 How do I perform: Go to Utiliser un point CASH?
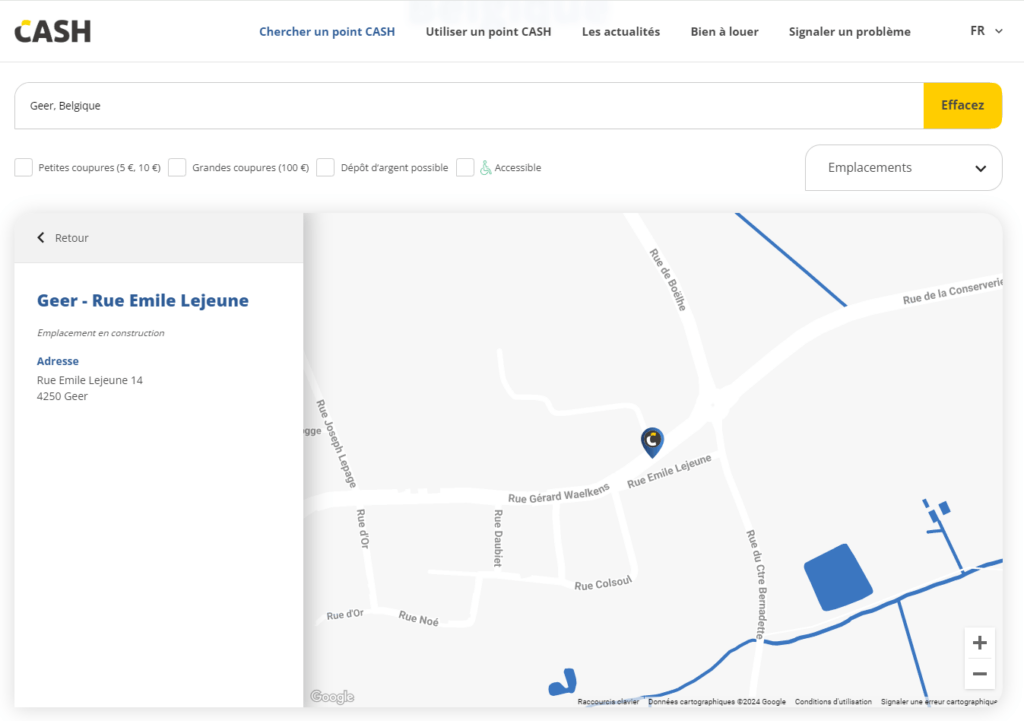(x=488, y=32)
